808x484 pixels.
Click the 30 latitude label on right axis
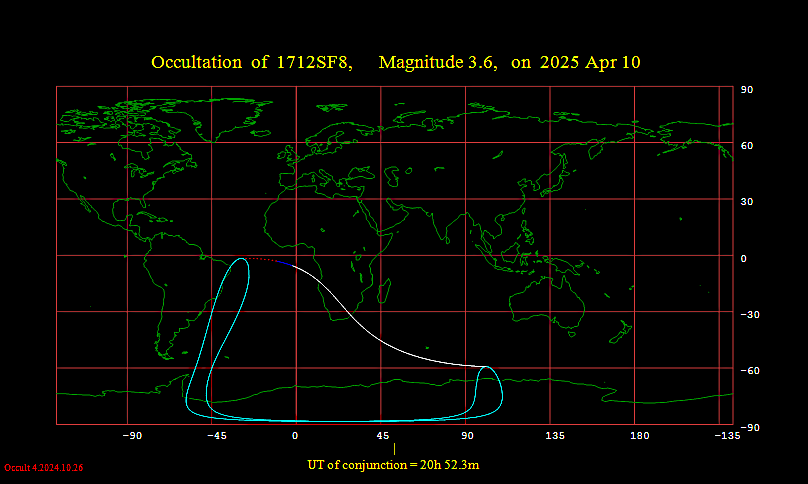[745, 202]
